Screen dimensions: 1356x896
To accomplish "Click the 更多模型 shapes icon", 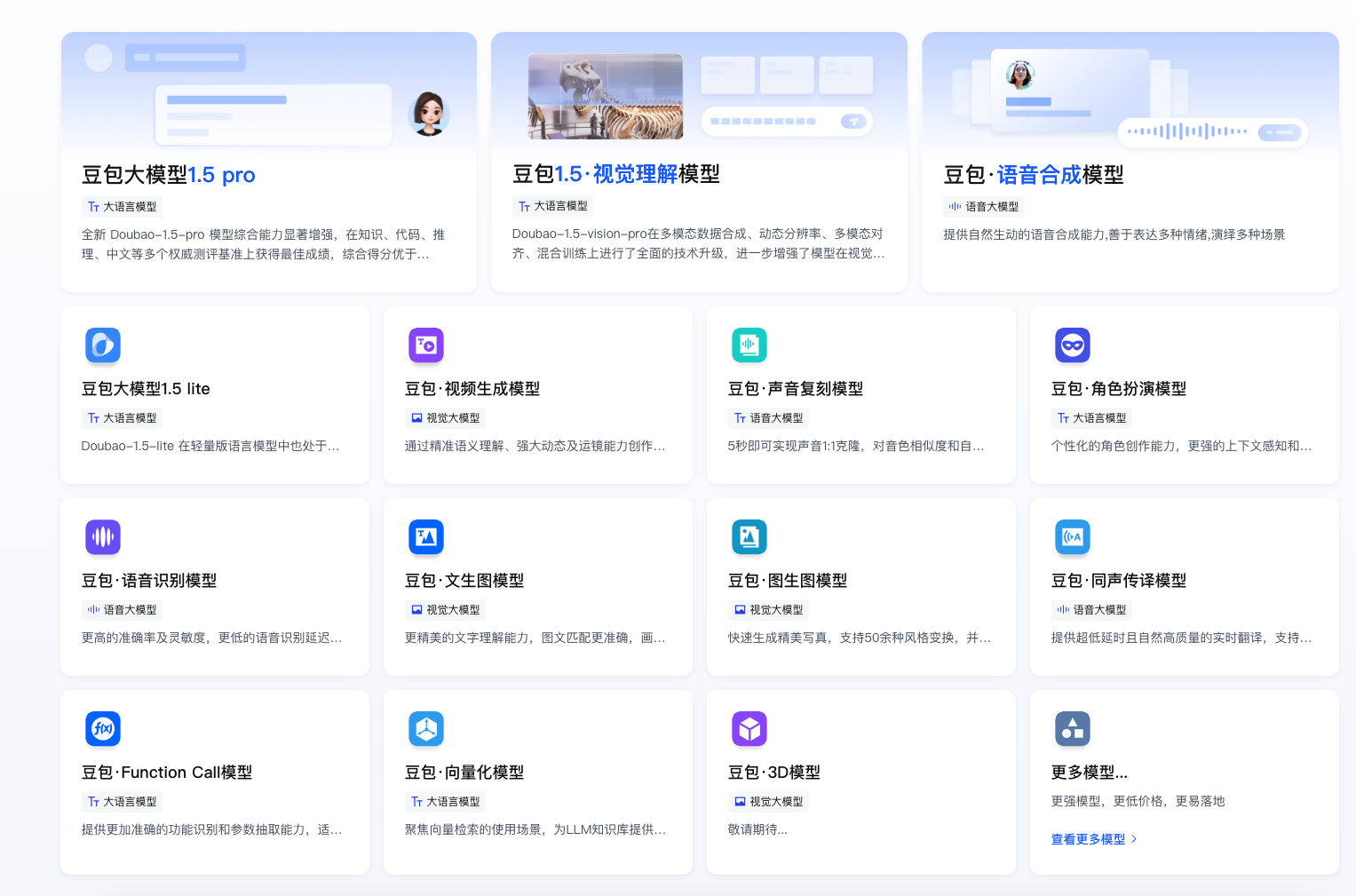I will click(x=1073, y=729).
